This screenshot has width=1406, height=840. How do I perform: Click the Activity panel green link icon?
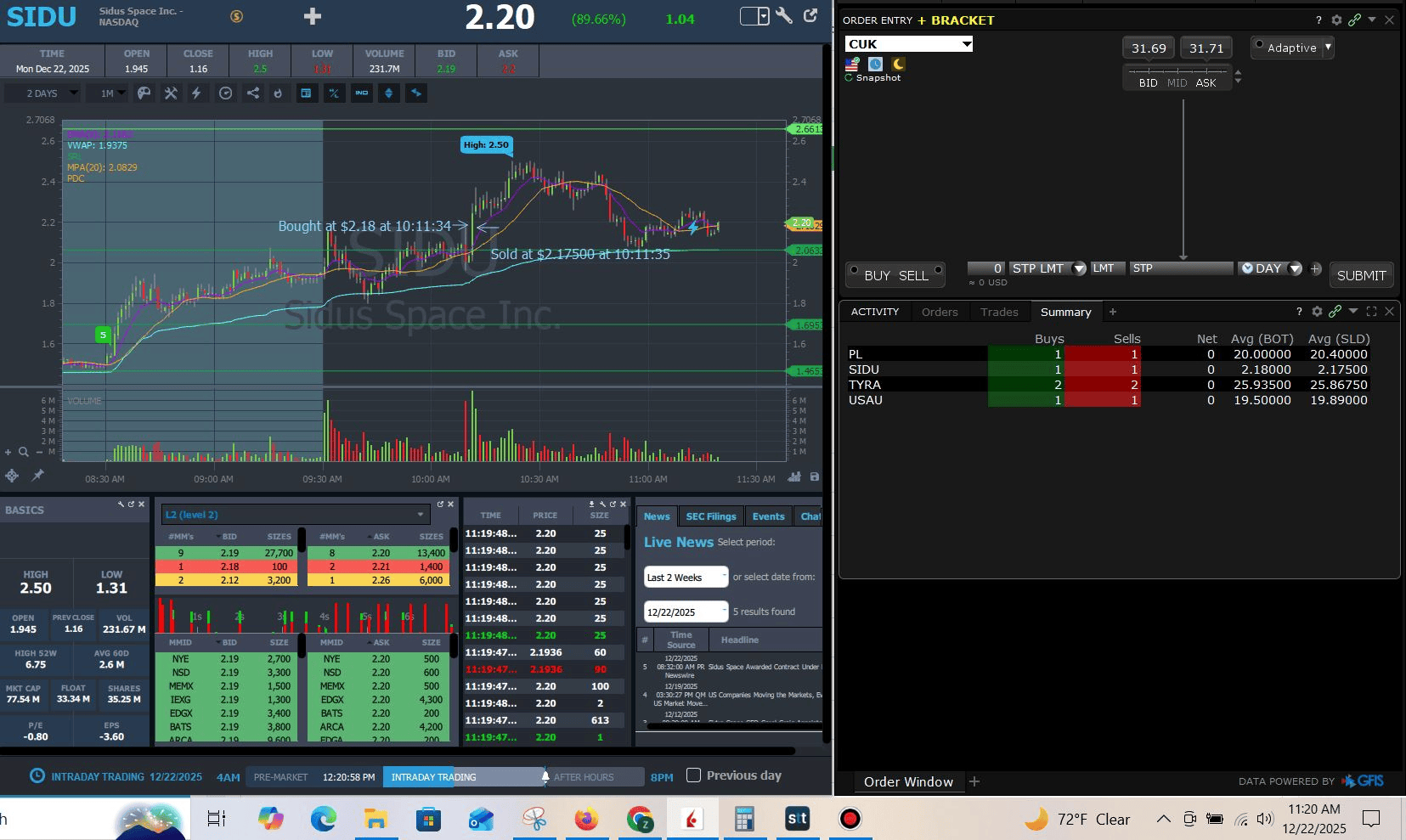1335,312
